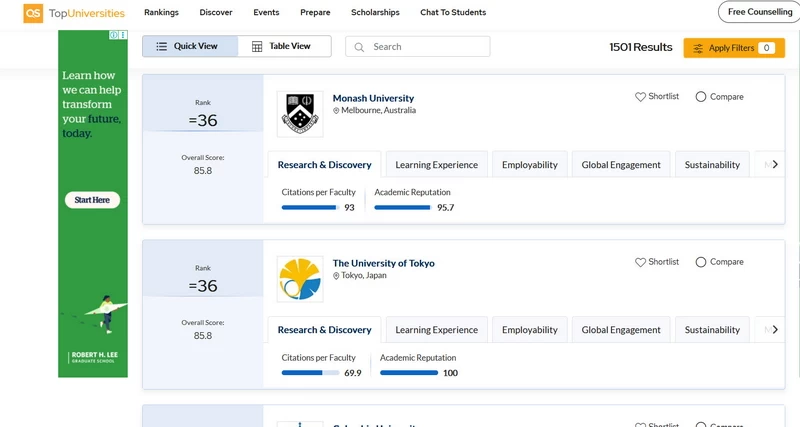This screenshot has width=800, height=427.
Task: Click the heart Shortlist icon for University of Tokyo
Action: [640, 262]
